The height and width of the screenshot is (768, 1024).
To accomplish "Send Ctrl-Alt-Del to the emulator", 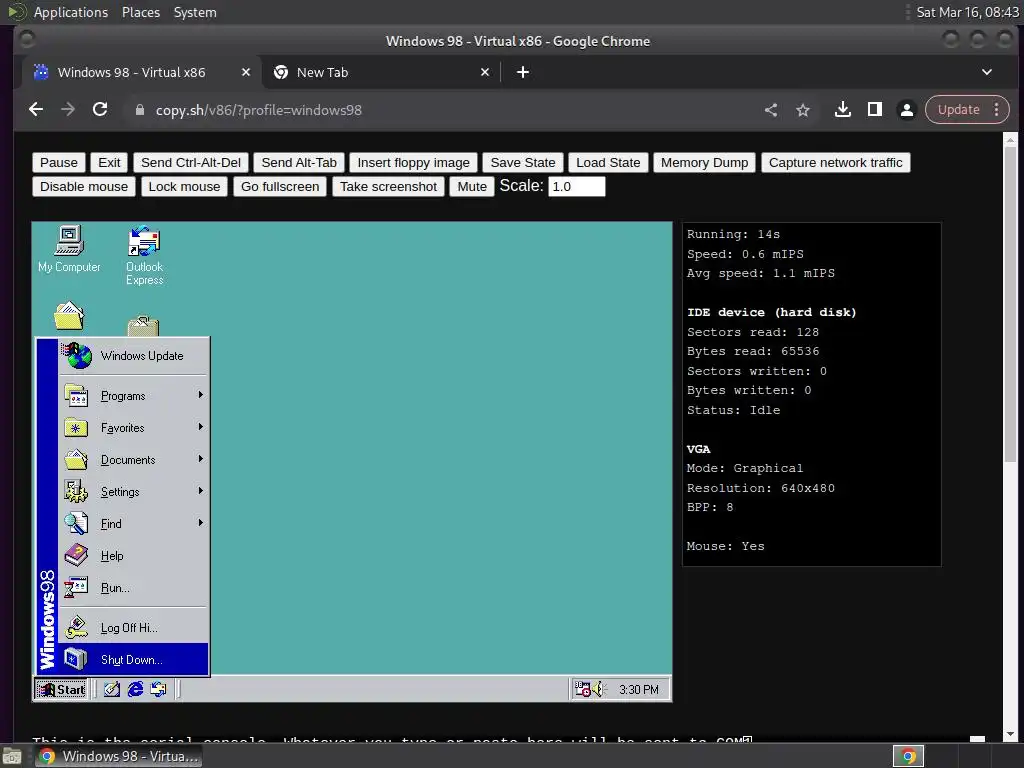I will (191, 163).
